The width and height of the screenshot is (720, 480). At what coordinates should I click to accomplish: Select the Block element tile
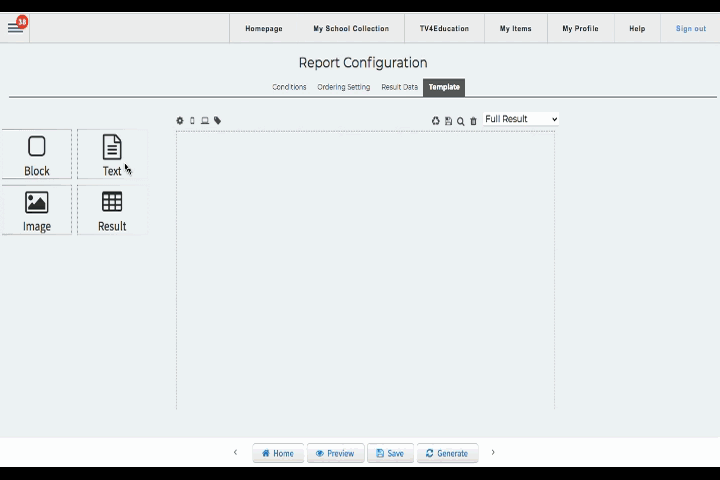37,155
